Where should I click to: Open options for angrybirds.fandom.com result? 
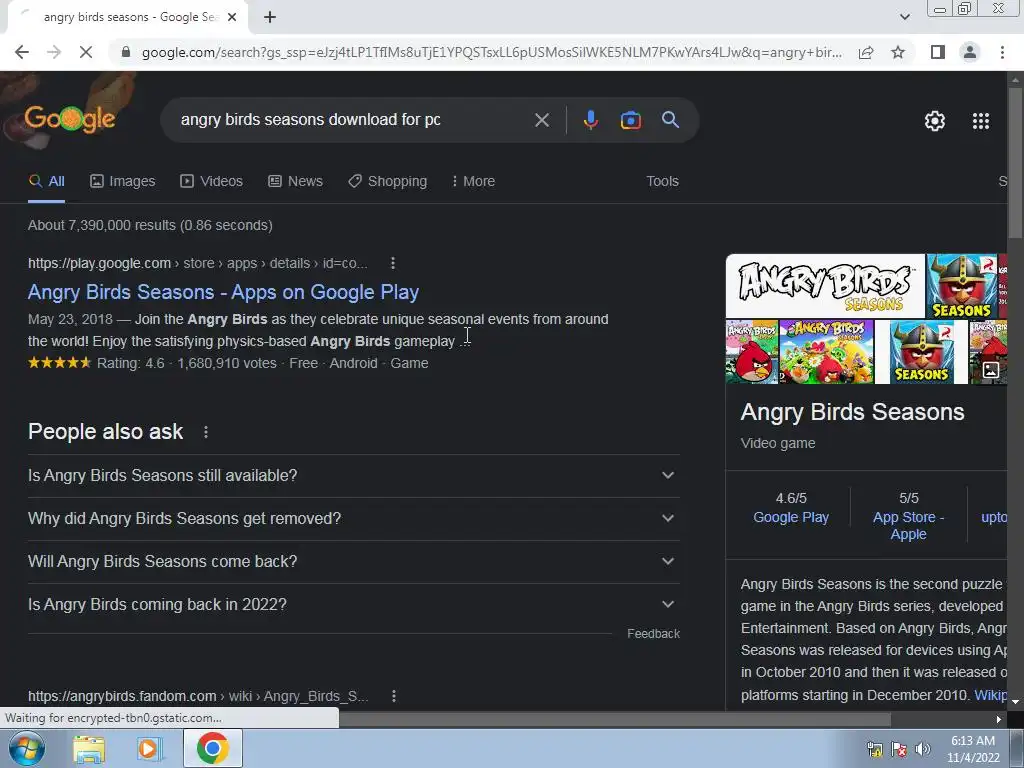tap(394, 696)
